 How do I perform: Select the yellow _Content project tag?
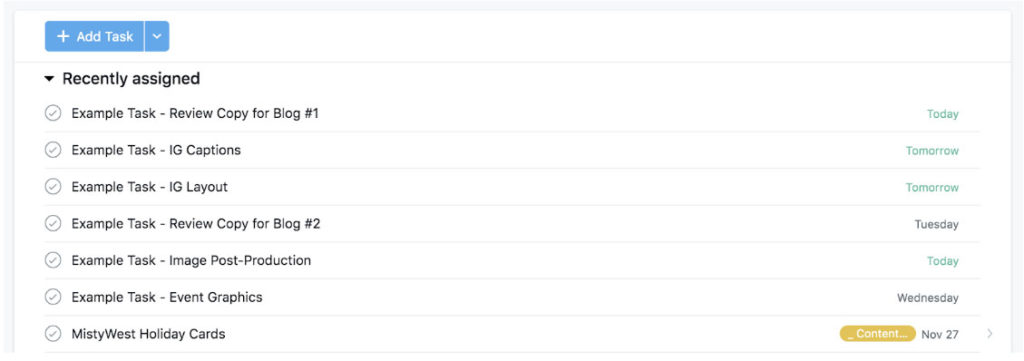(878, 334)
